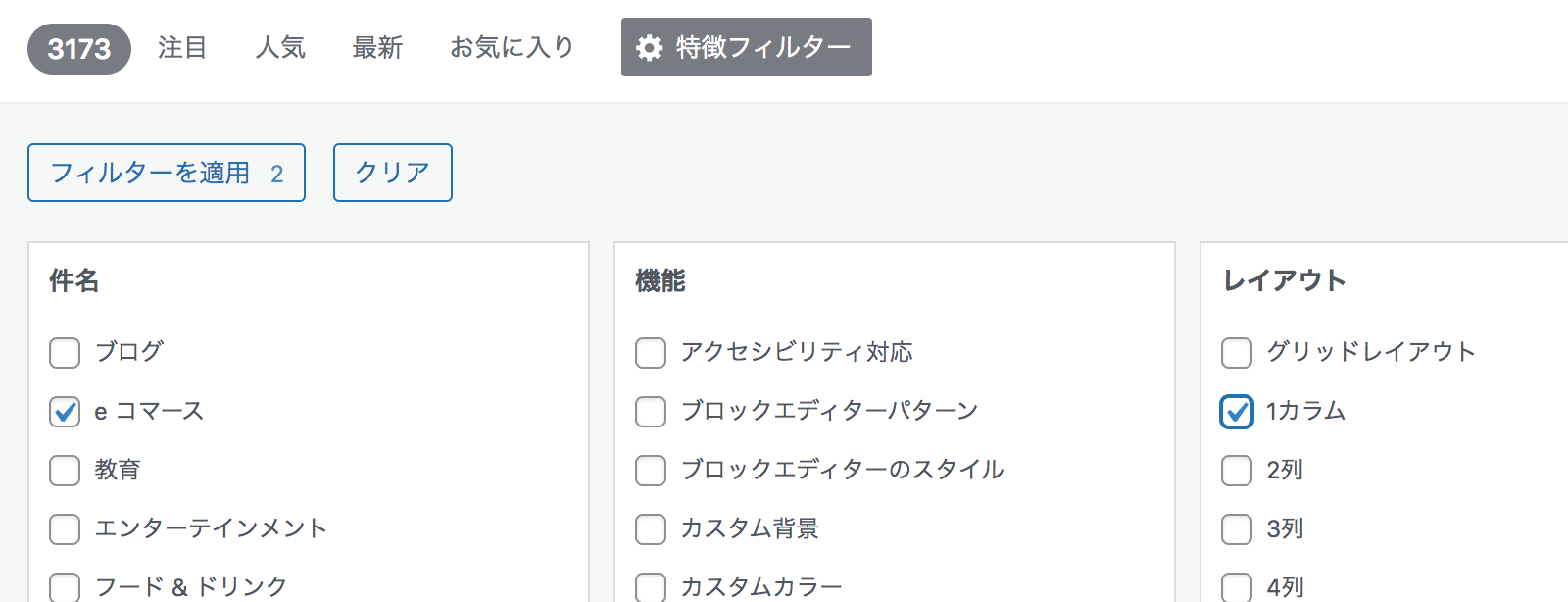Tick the 教育 checkbox
1568x602 pixels.
point(65,470)
